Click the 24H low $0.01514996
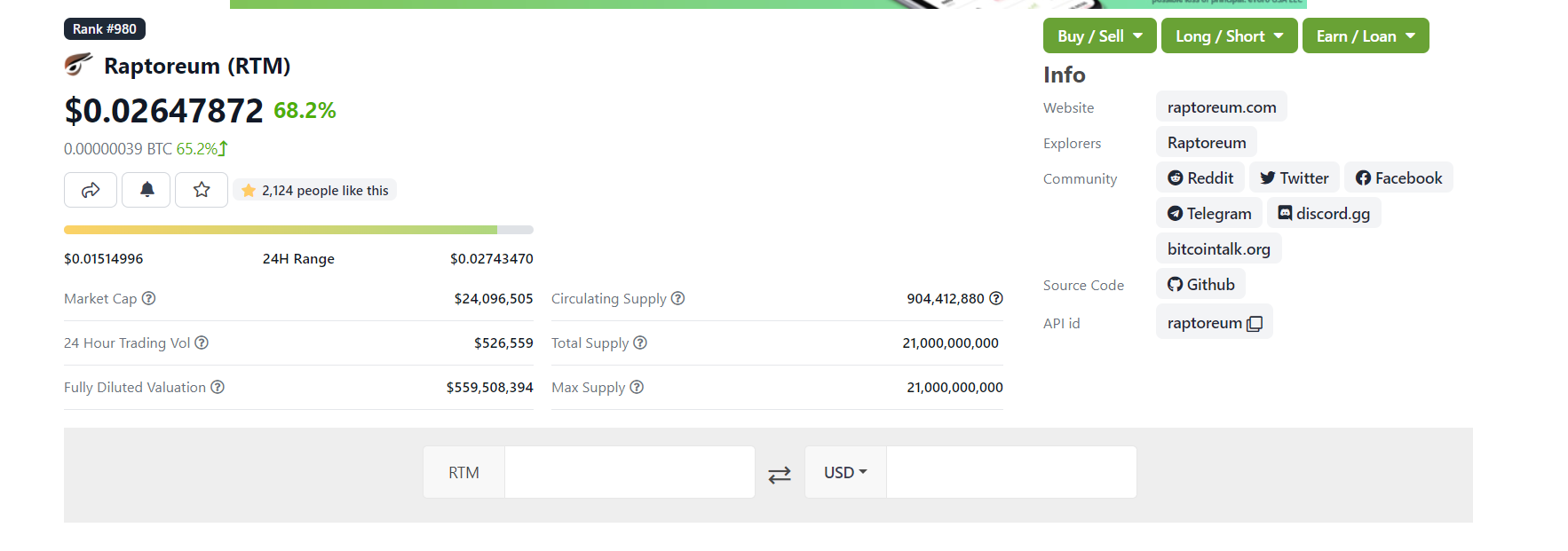This screenshot has height=551, width=1568. pos(103,258)
